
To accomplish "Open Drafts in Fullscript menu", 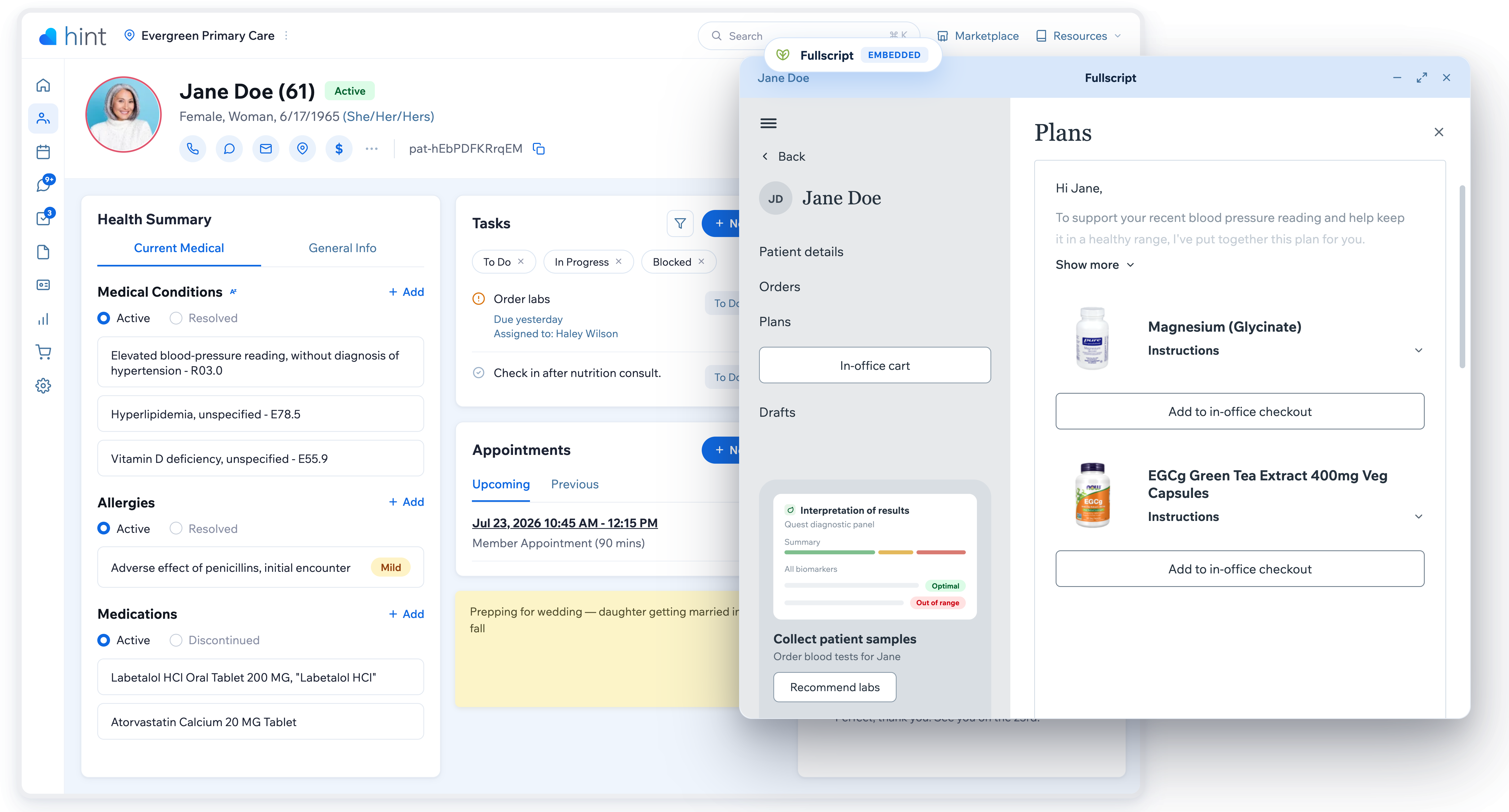I will coord(777,412).
